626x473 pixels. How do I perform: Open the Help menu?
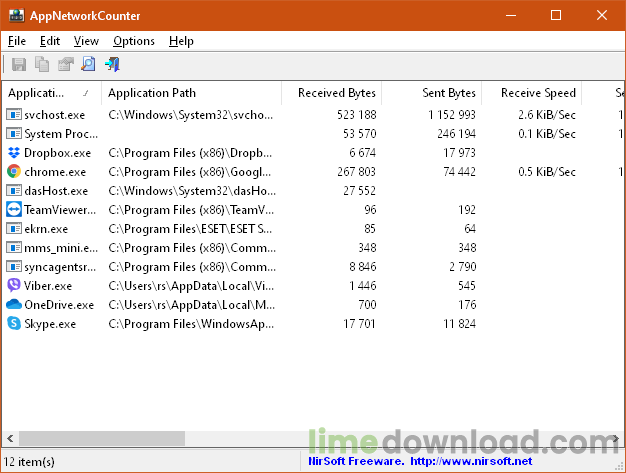181,41
